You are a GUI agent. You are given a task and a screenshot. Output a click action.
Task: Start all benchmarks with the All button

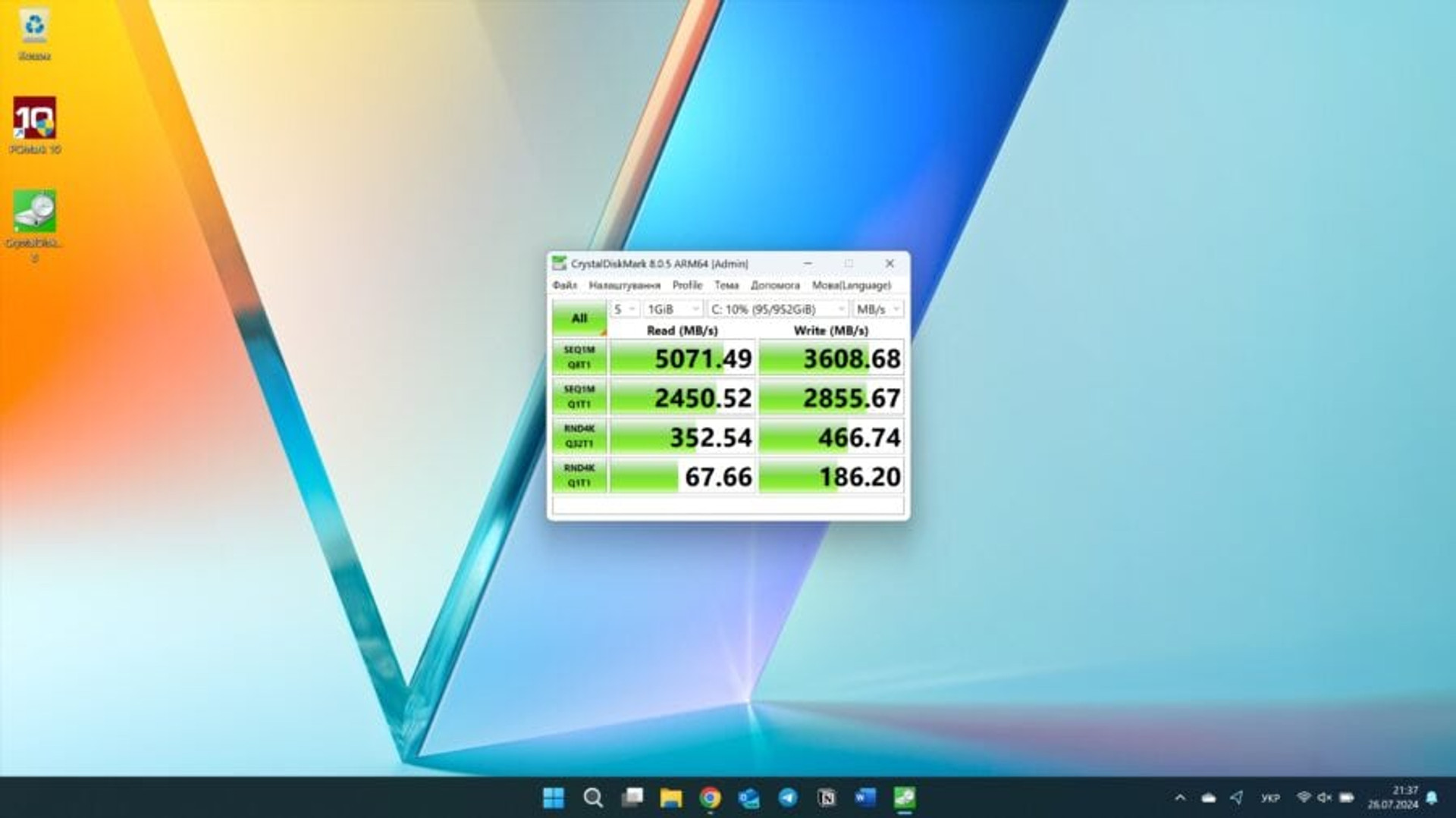(x=579, y=318)
